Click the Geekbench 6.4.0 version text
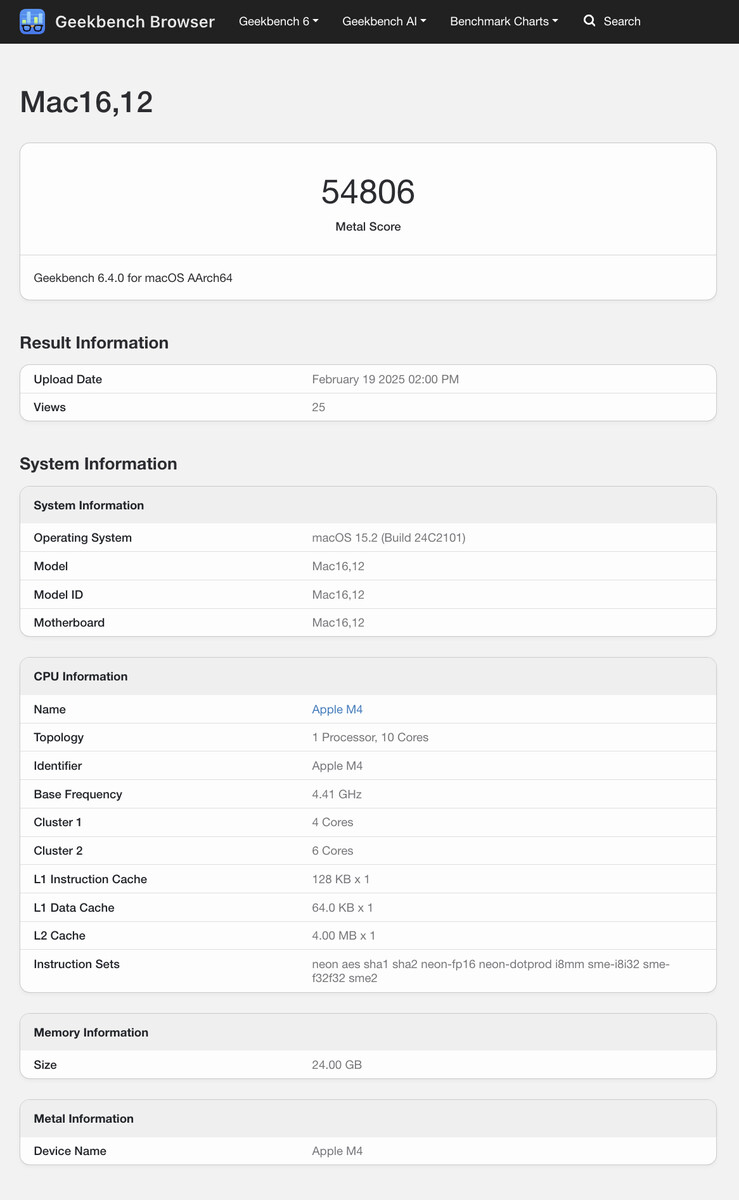The height and width of the screenshot is (1200, 739). click(x=133, y=278)
